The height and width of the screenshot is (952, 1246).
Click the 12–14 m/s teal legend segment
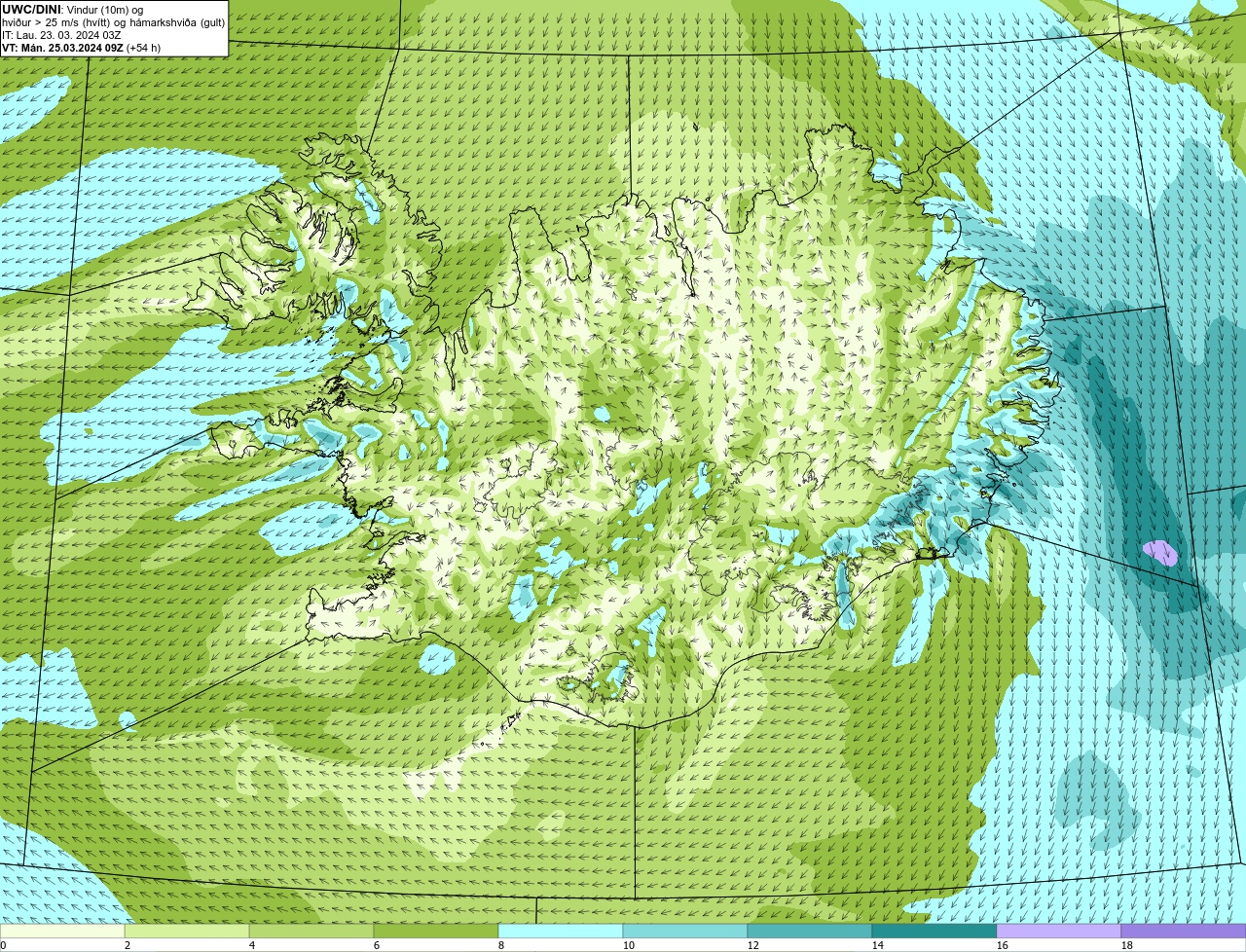coord(810,932)
